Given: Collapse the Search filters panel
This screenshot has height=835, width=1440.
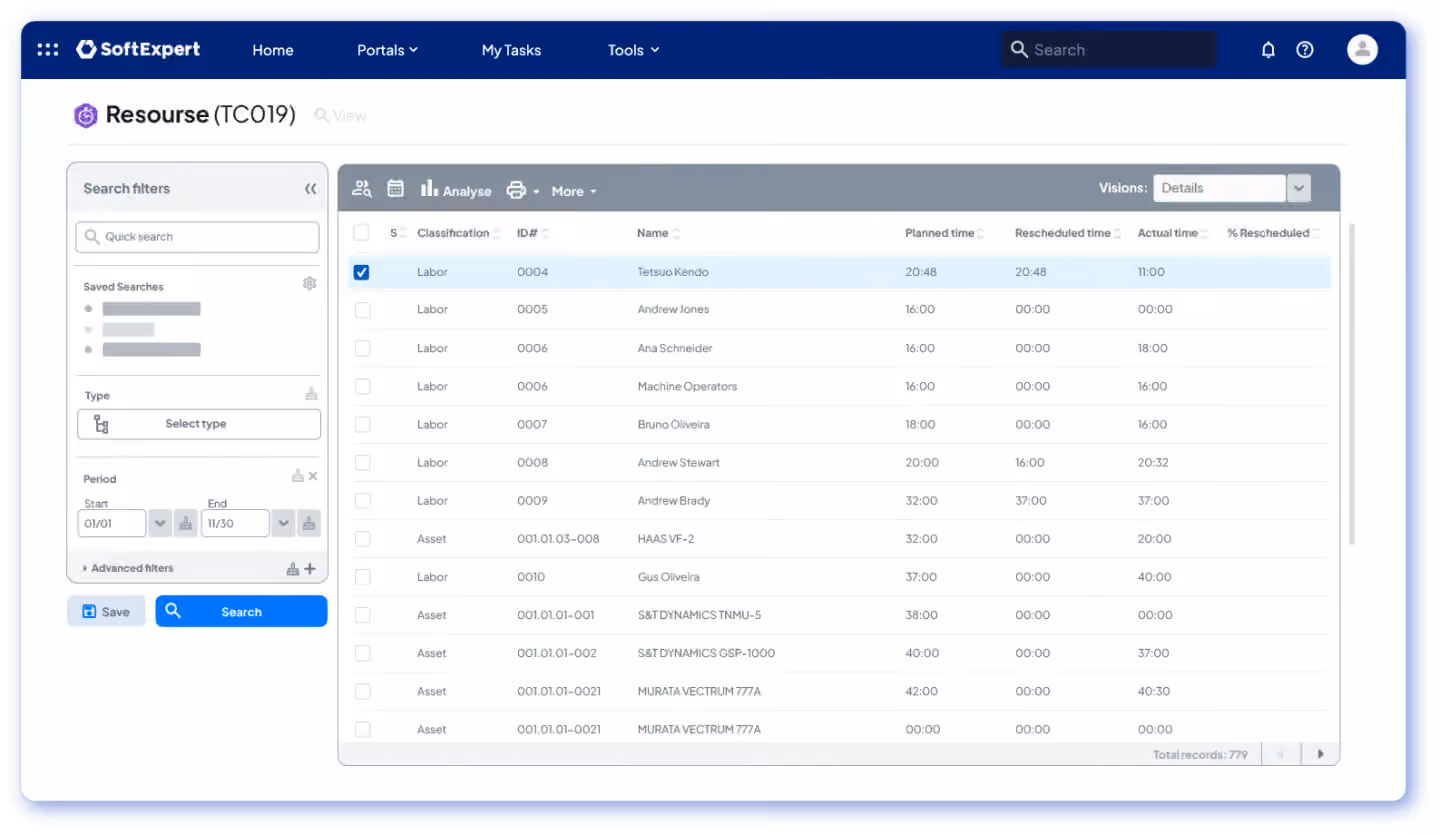Looking at the screenshot, I should 310,188.
